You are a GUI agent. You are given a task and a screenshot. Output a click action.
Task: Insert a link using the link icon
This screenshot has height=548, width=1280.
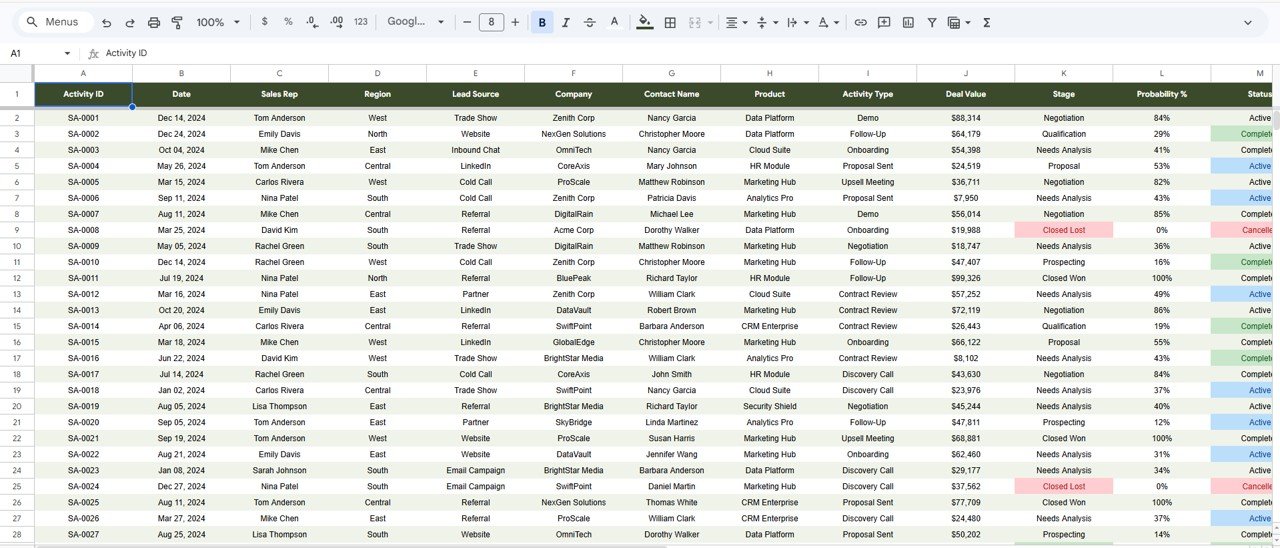(860, 22)
